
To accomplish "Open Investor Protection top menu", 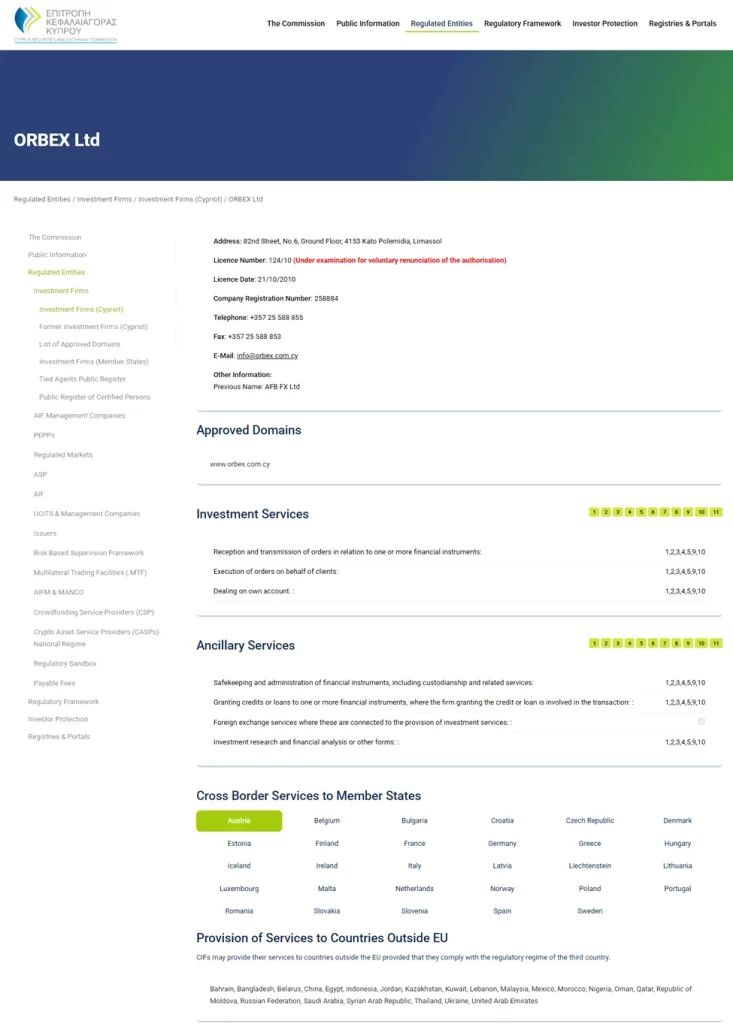I will [605, 24].
